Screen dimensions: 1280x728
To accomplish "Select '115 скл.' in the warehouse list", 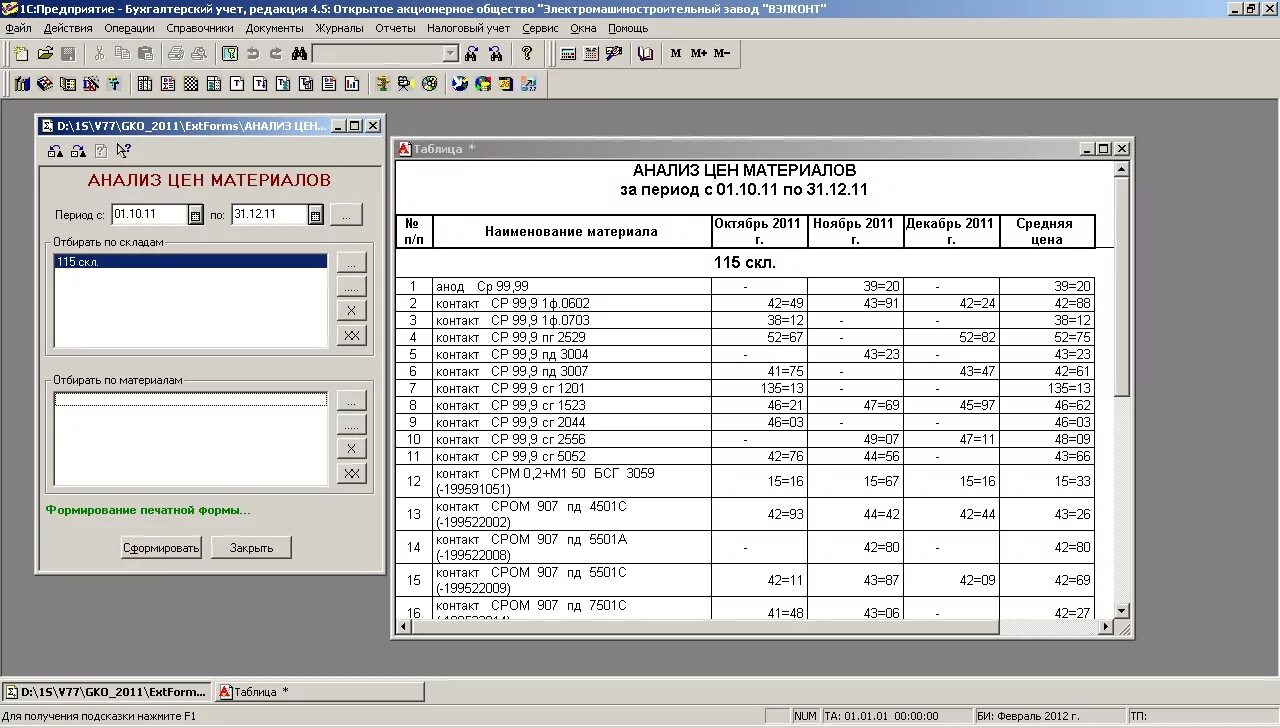I will tap(190, 262).
